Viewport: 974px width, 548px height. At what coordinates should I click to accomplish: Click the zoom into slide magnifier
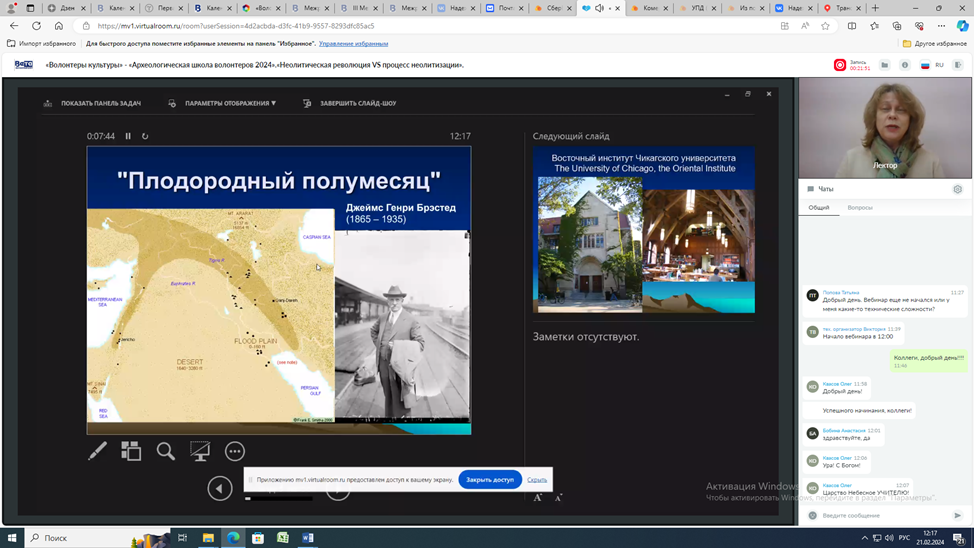166,452
